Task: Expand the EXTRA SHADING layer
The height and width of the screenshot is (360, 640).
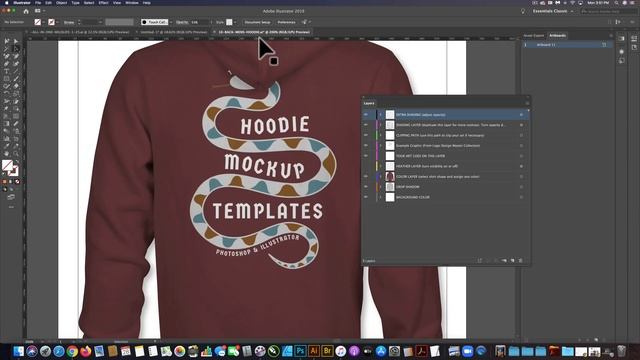Action: click(381, 115)
